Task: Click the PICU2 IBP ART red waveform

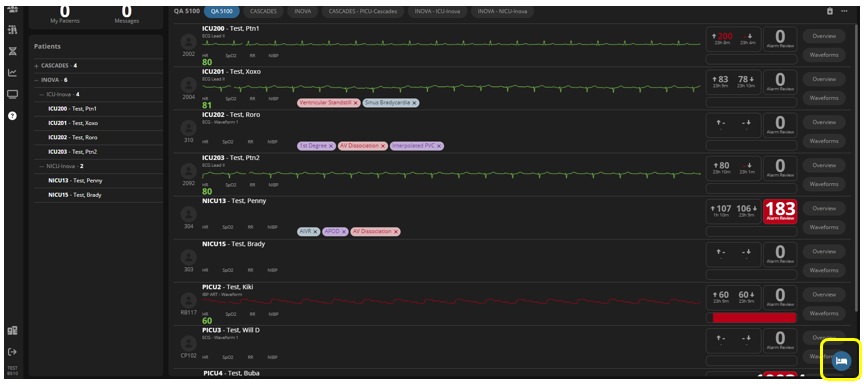Action: click(451, 302)
